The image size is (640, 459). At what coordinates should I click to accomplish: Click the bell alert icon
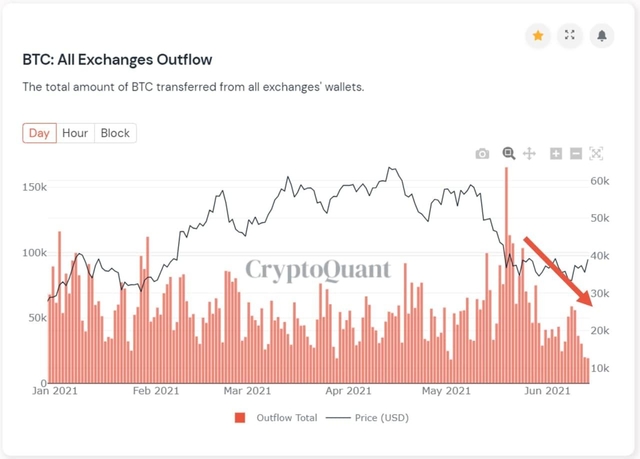pyautogui.click(x=602, y=36)
